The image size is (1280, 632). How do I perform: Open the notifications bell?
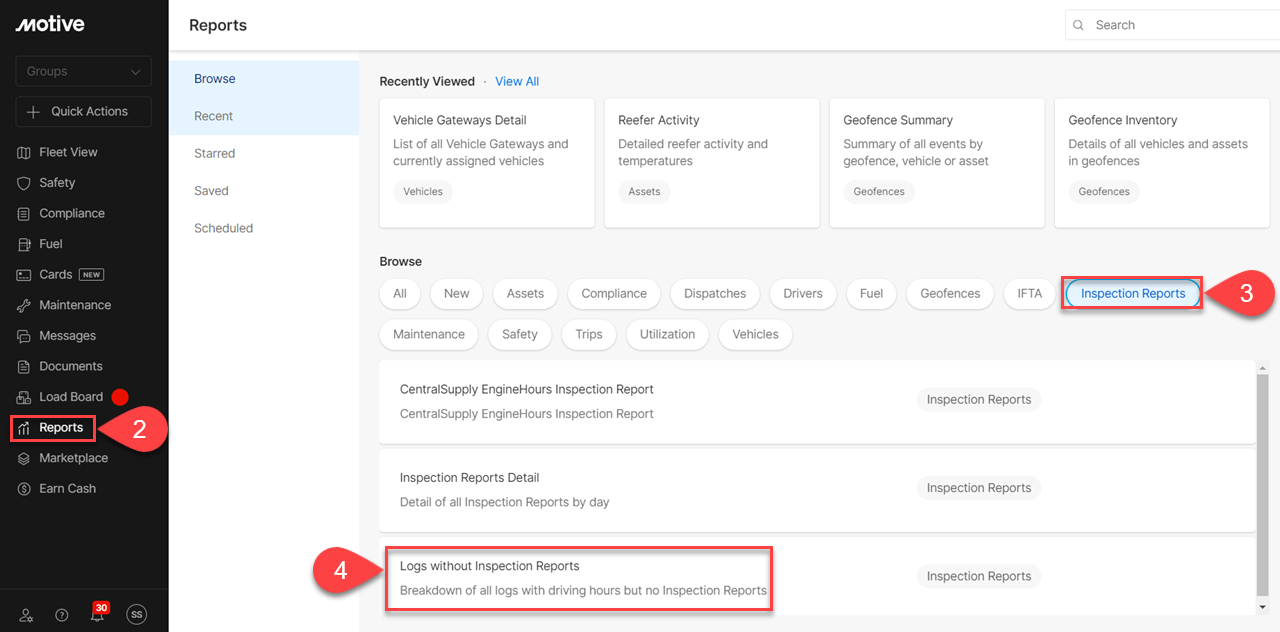[x=98, y=616]
